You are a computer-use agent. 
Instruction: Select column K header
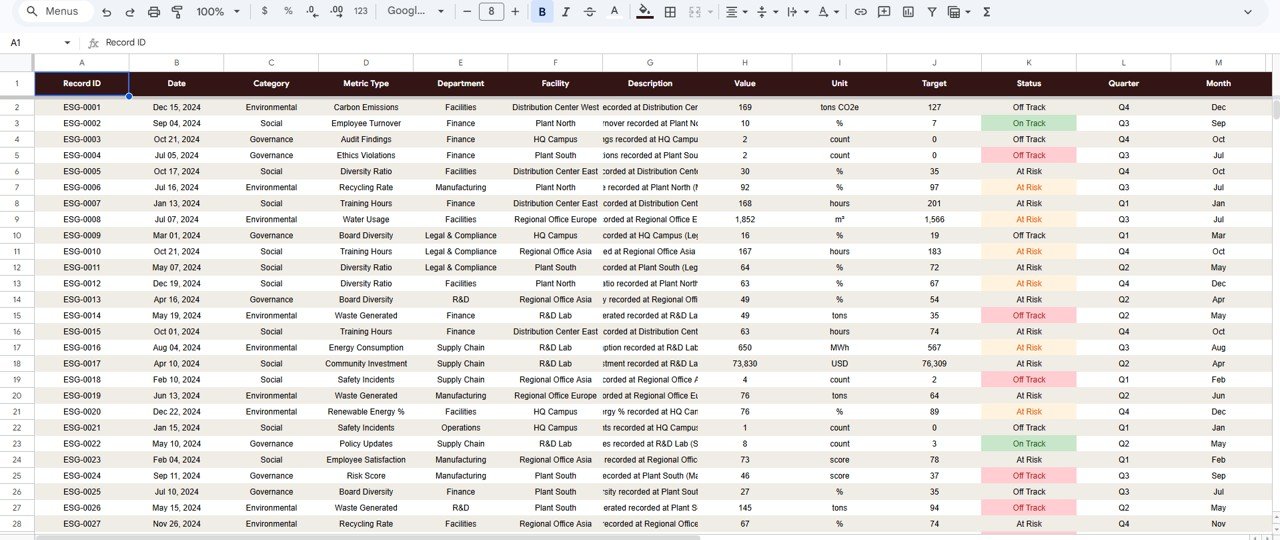[x=1029, y=63]
